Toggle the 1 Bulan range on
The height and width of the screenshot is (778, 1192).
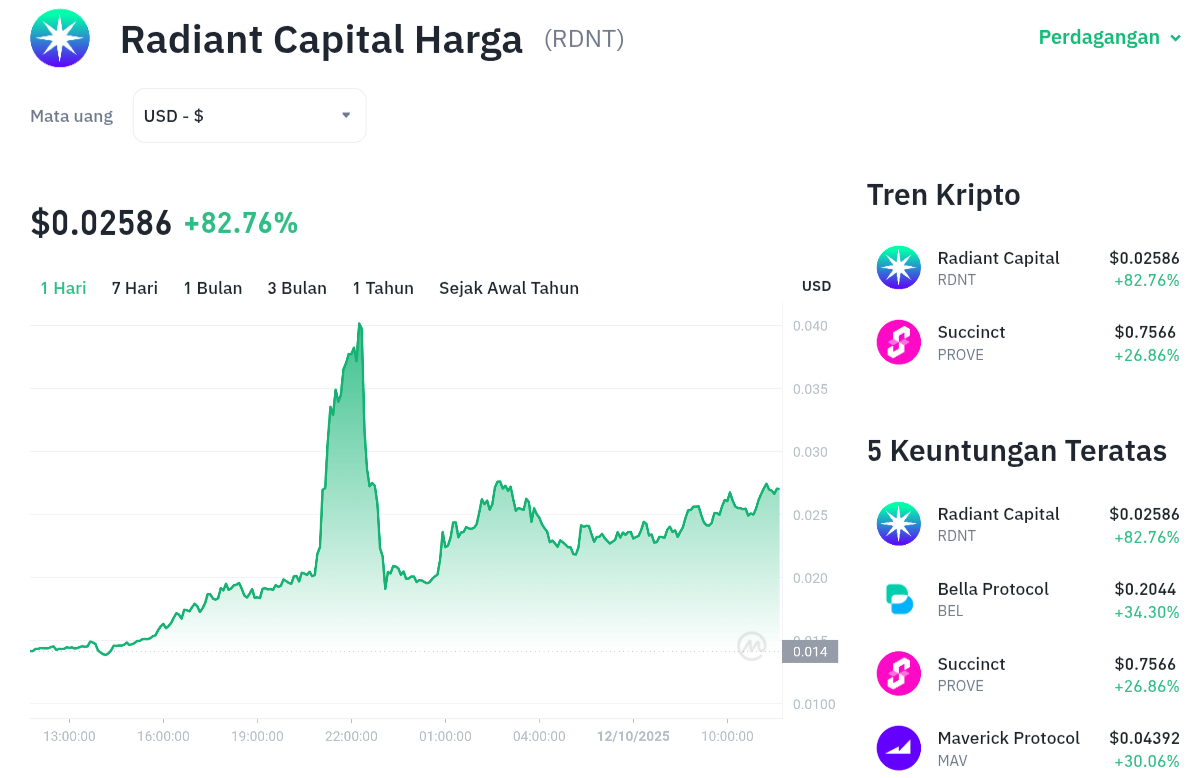pyautogui.click(x=213, y=288)
